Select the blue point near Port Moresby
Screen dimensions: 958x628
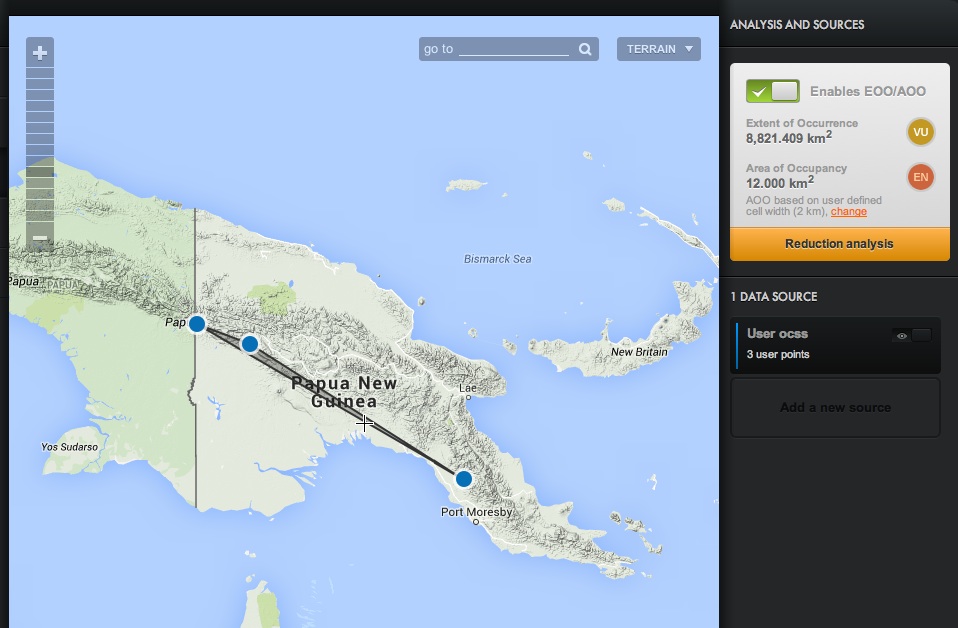point(463,479)
